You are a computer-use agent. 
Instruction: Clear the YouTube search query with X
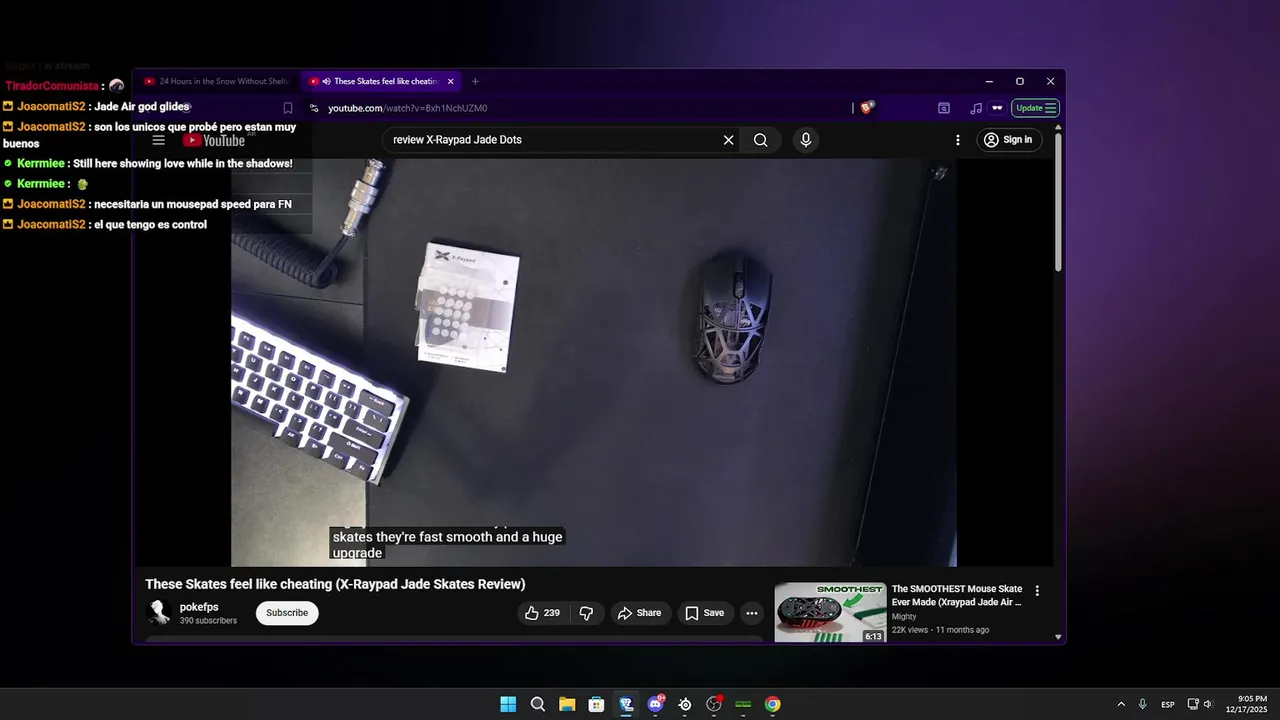tap(728, 140)
